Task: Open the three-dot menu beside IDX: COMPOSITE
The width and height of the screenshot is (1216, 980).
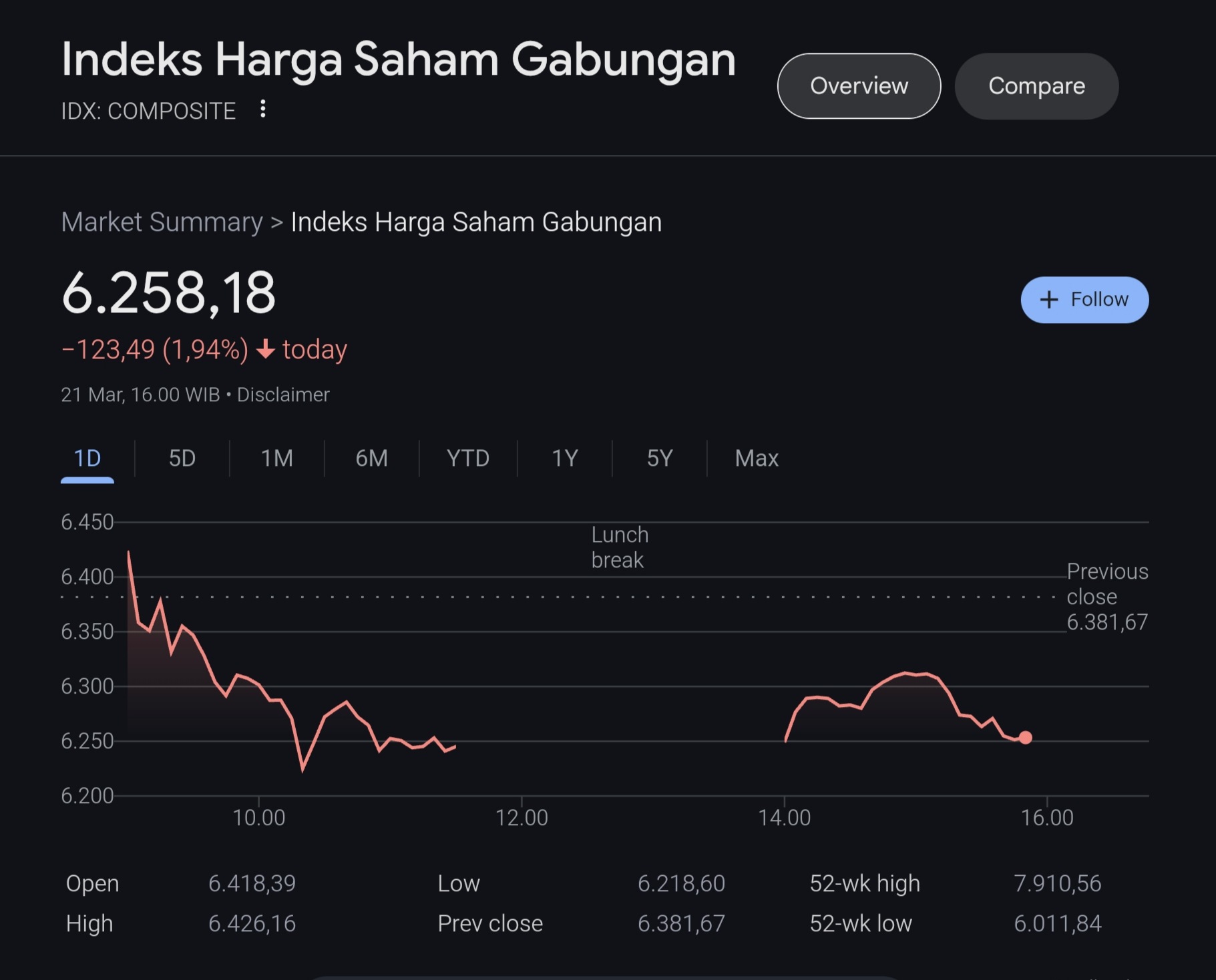Action: click(263, 109)
